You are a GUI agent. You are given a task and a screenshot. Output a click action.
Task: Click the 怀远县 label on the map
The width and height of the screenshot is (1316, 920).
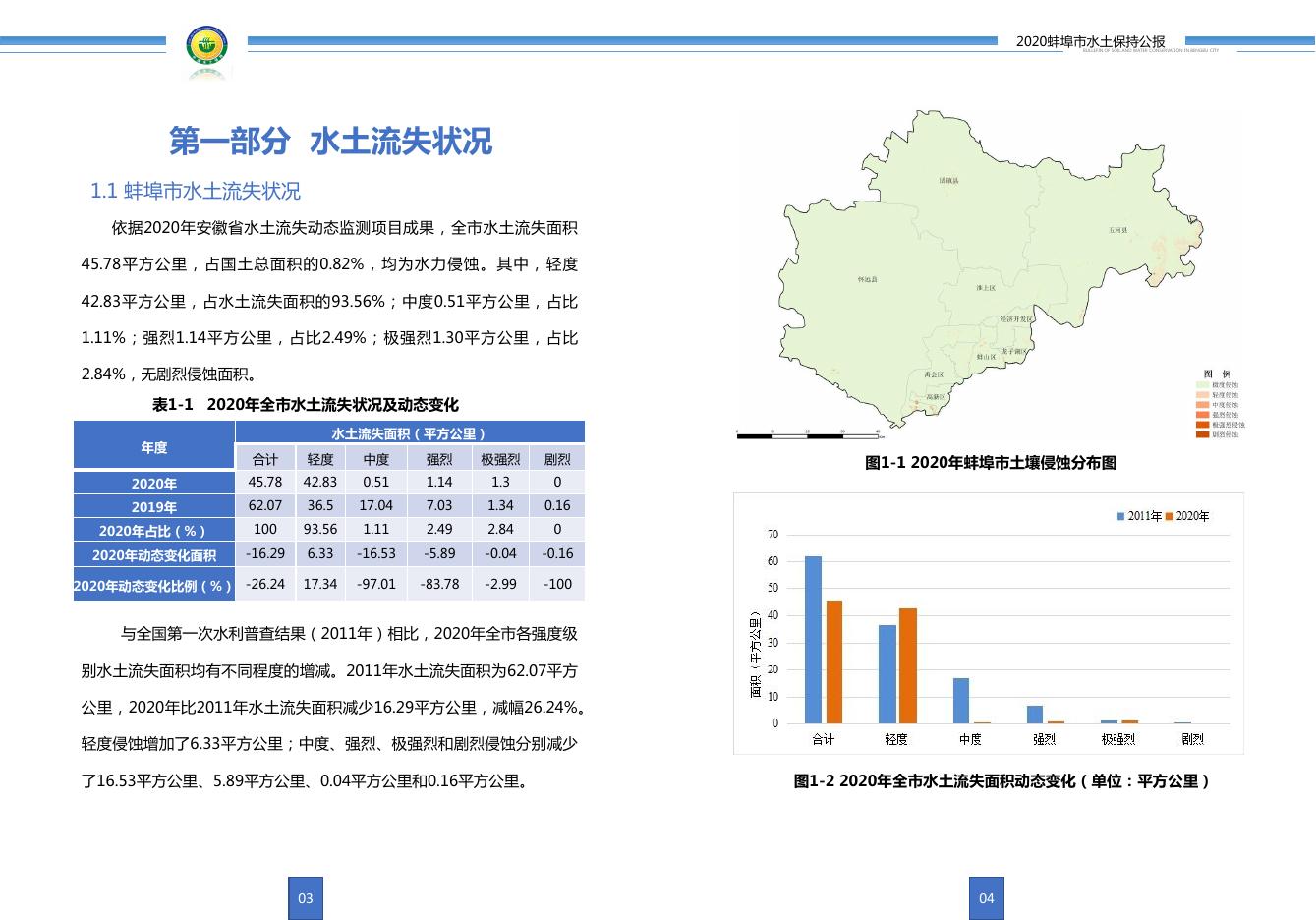[x=868, y=280]
